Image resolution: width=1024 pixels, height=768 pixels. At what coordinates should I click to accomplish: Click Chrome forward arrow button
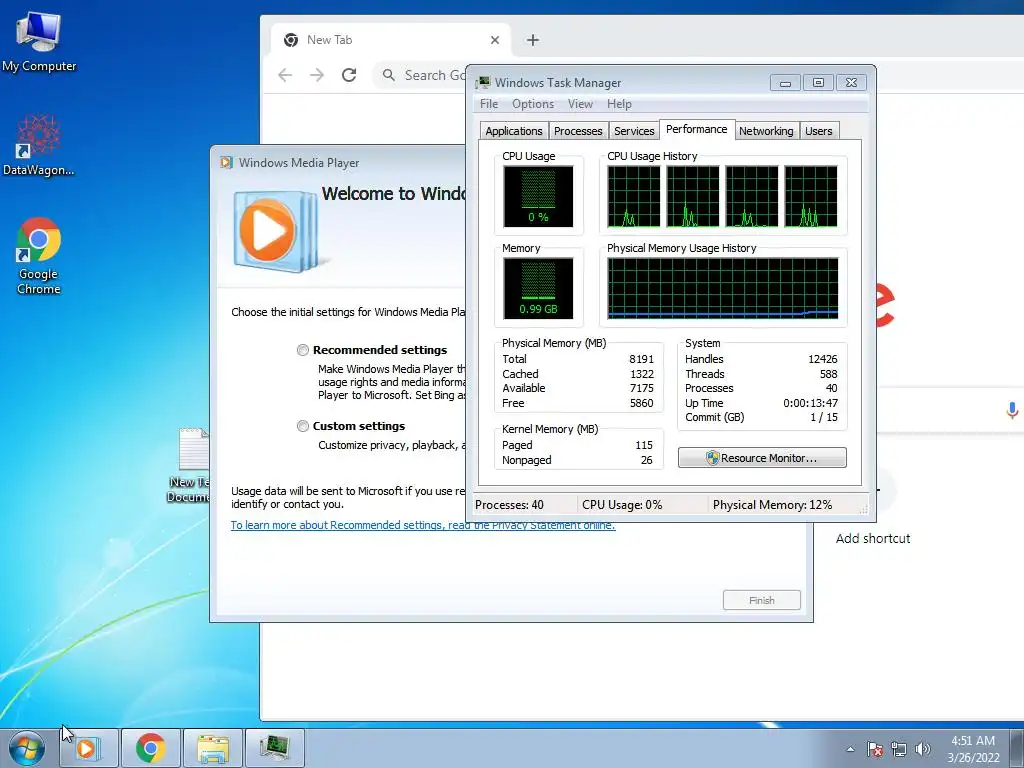[x=317, y=75]
